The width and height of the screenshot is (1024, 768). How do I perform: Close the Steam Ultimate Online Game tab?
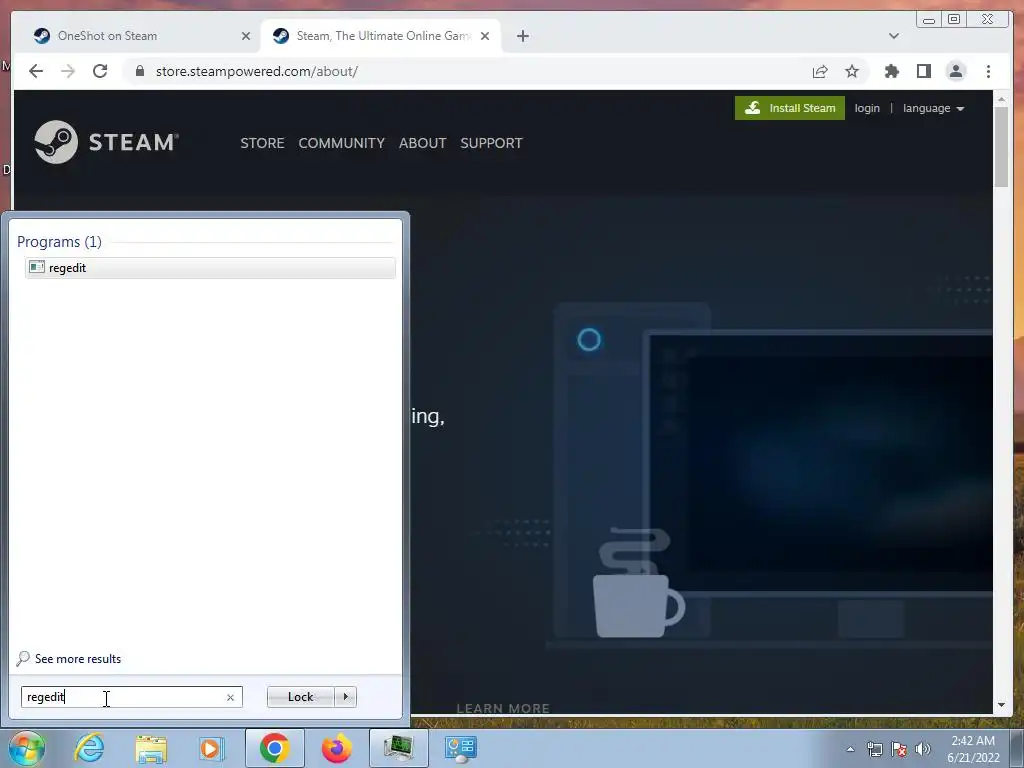coord(485,36)
